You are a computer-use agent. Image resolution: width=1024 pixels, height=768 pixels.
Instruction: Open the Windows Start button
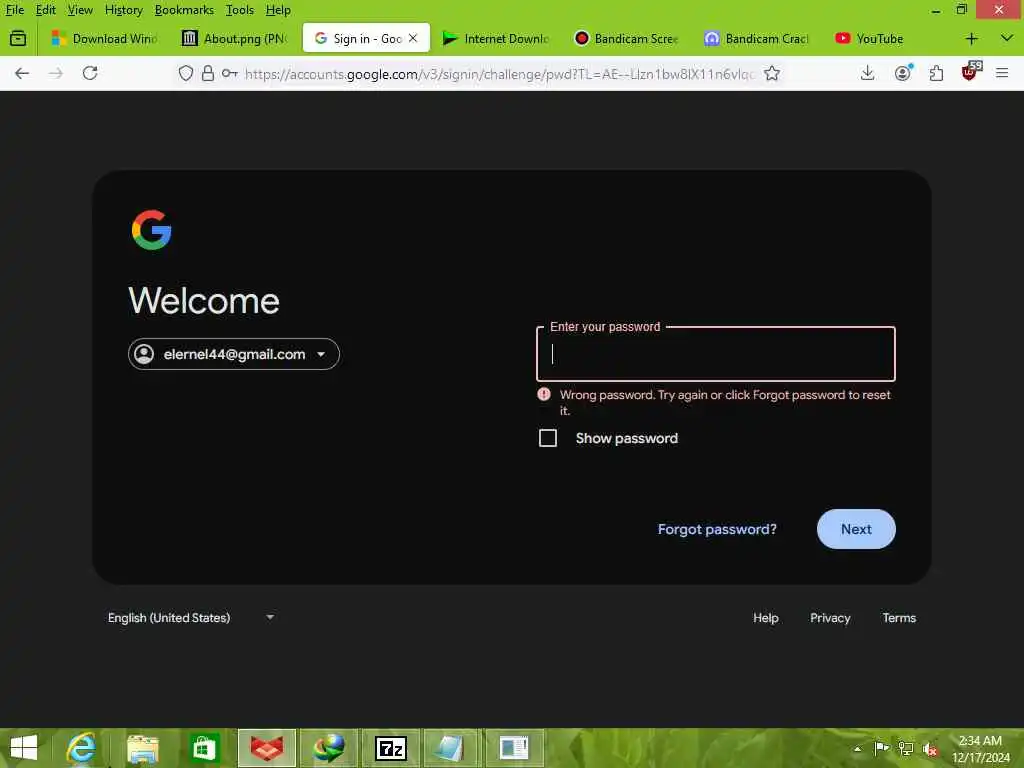point(24,748)
